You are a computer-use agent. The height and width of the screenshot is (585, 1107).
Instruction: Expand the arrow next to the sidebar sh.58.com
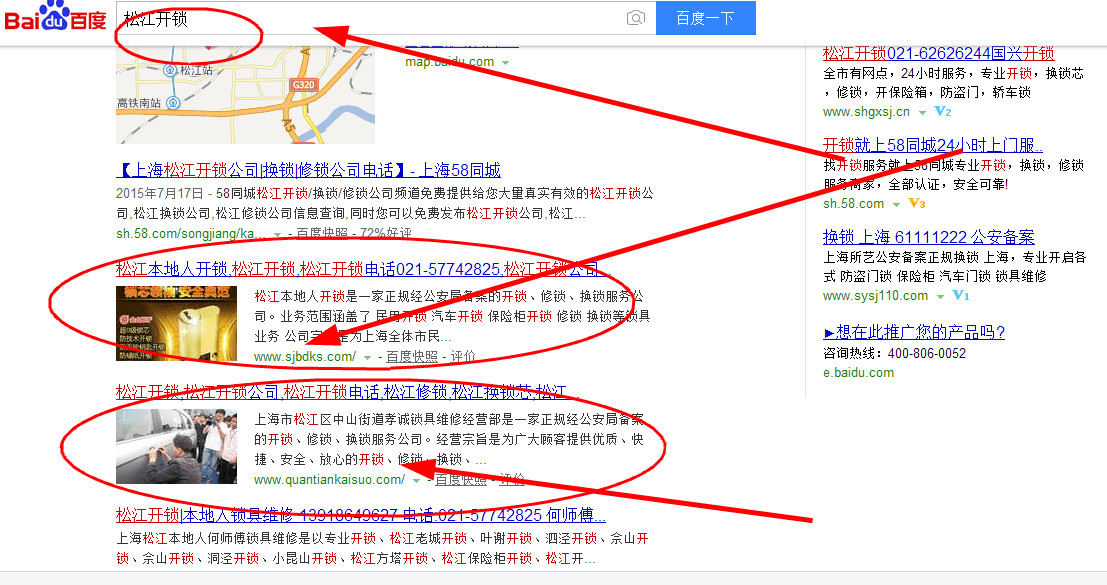(896, 204)
